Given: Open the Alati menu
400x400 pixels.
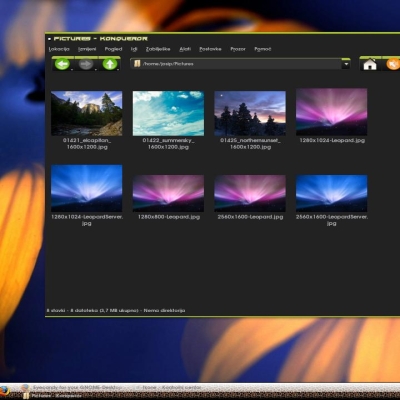Looking at the screenshot, I should pos(185,49).
